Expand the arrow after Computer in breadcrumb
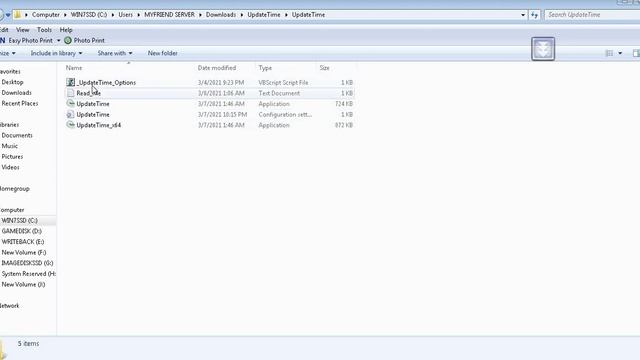This screenshot has width=640, height=360. (x=65, y=15)
